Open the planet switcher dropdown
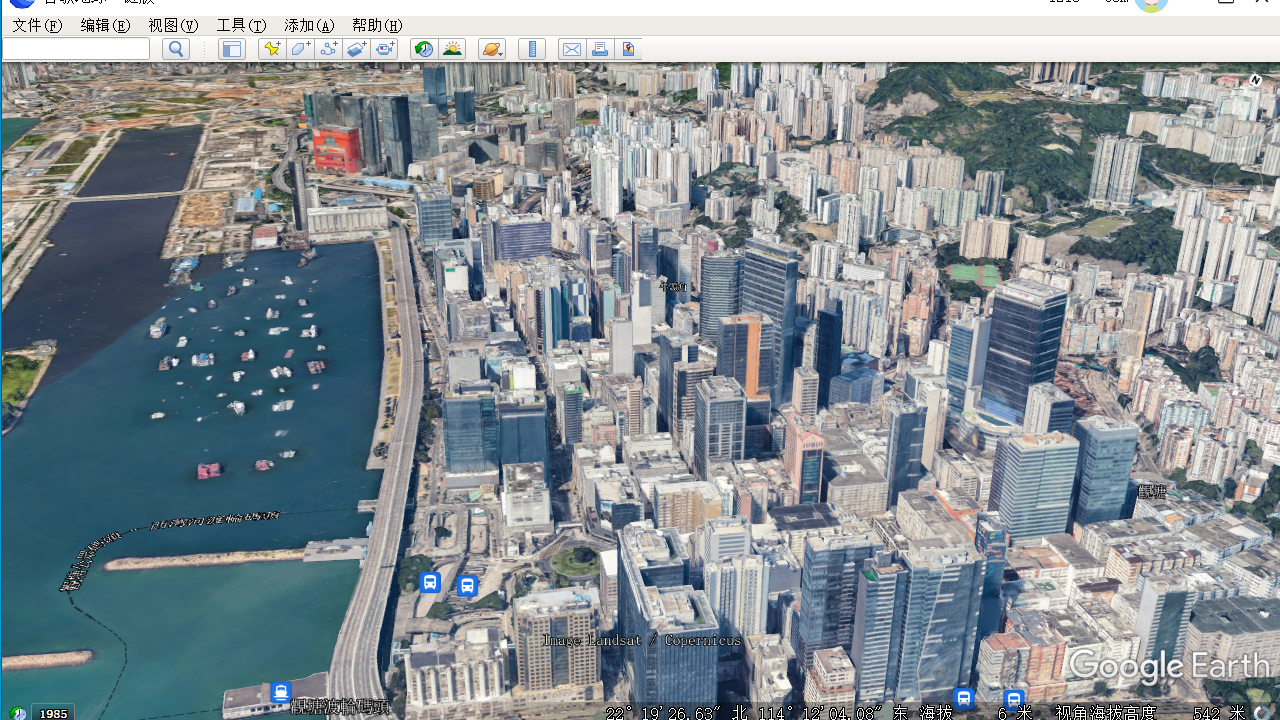Screen dimensions: 1280x720 click(491, 49)
